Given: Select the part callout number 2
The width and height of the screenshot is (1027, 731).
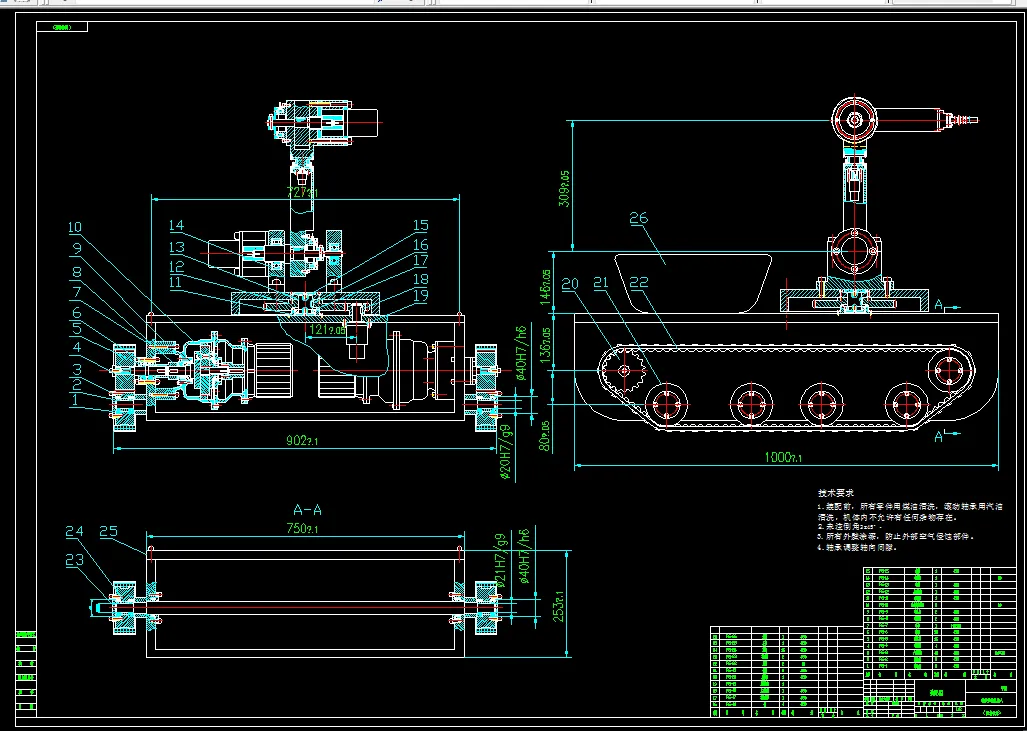Looking at the screenshot, I should click(x=76, y=384).
